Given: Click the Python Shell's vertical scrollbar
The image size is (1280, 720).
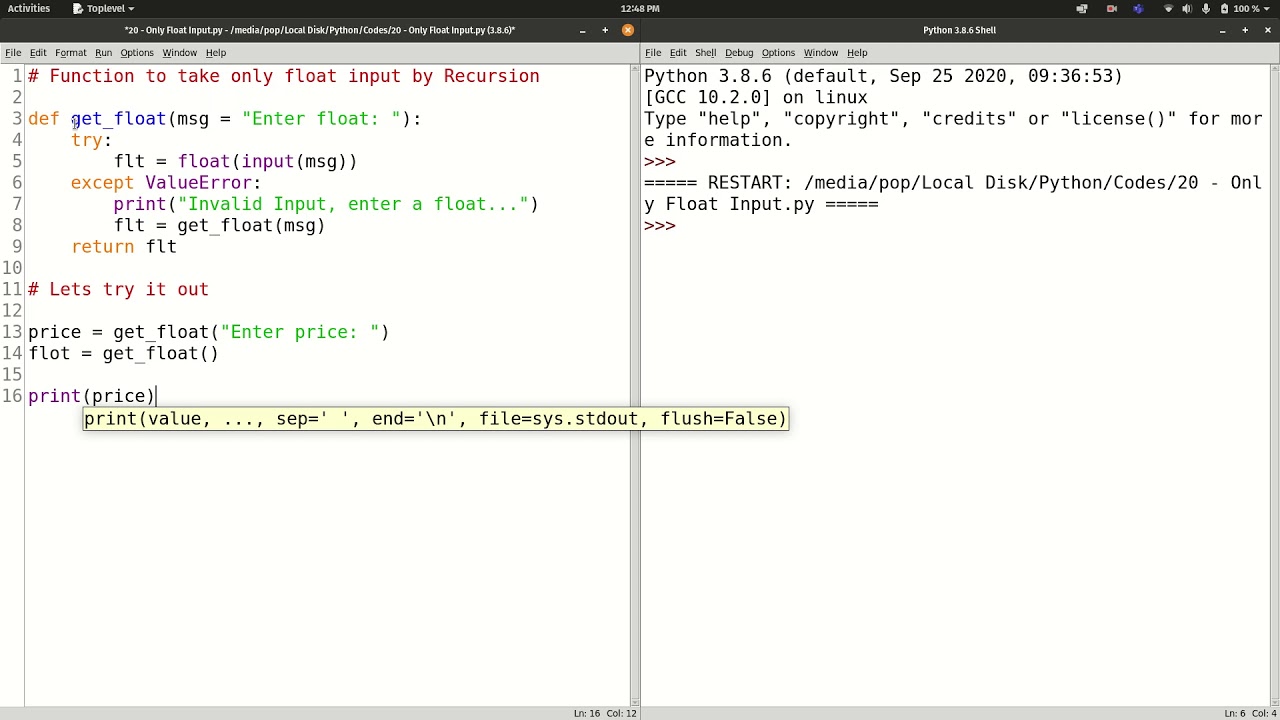Looking at the screenshot, I should [x=1275, y=385].
